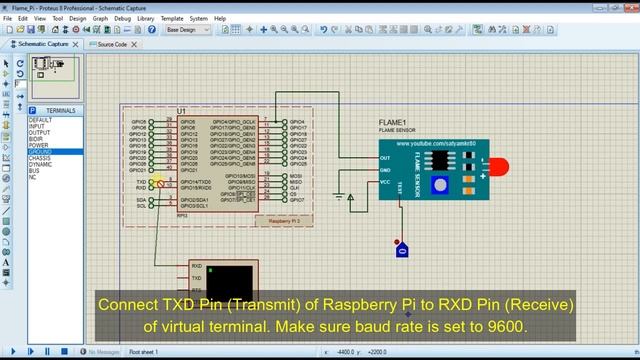640x360 pixels.
Task: Click the Step simulation button
Action: click(31, 351)
